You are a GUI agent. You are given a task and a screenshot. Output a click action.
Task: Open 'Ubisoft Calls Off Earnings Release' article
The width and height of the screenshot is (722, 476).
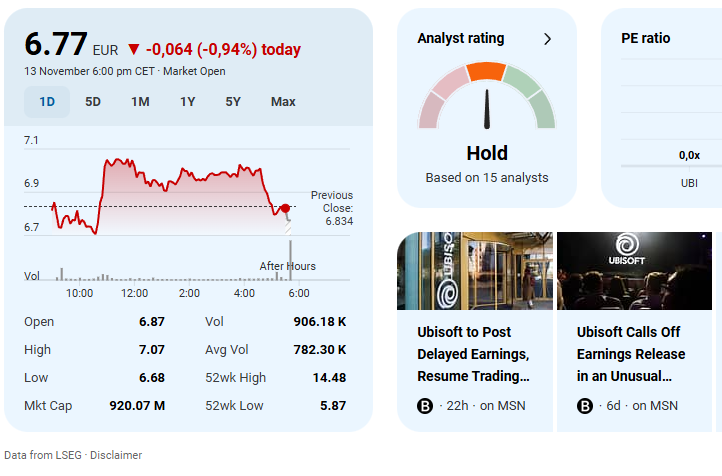pyautogui.click(x=631, y=354)
